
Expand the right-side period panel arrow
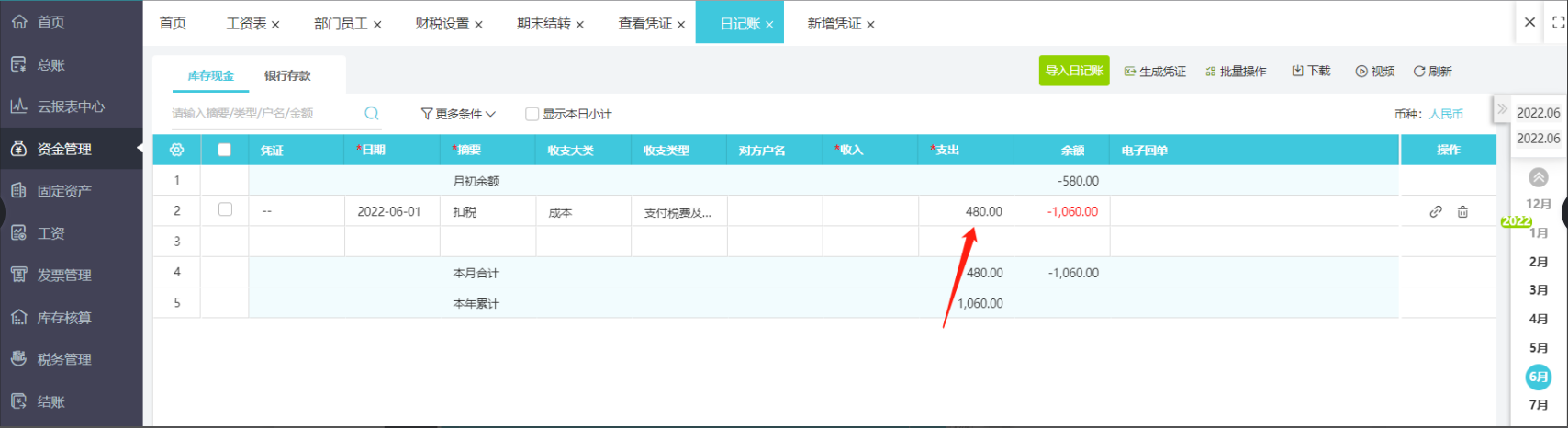(1502, 109)
